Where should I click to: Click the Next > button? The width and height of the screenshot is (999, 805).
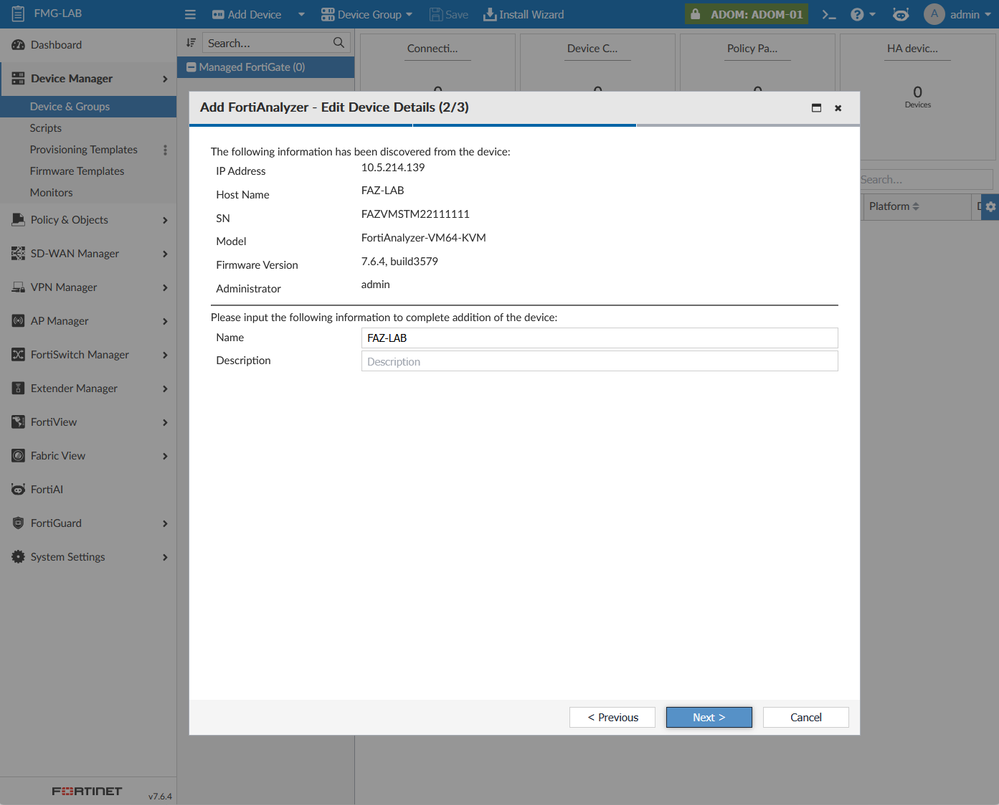coord(708,717)
